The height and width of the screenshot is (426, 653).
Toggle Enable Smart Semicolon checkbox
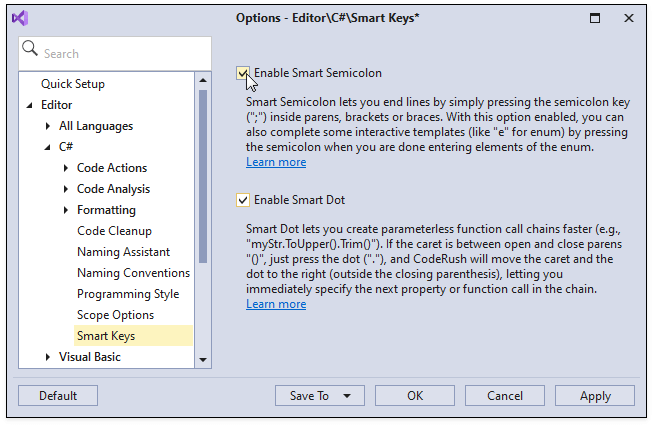pos(243,73)
